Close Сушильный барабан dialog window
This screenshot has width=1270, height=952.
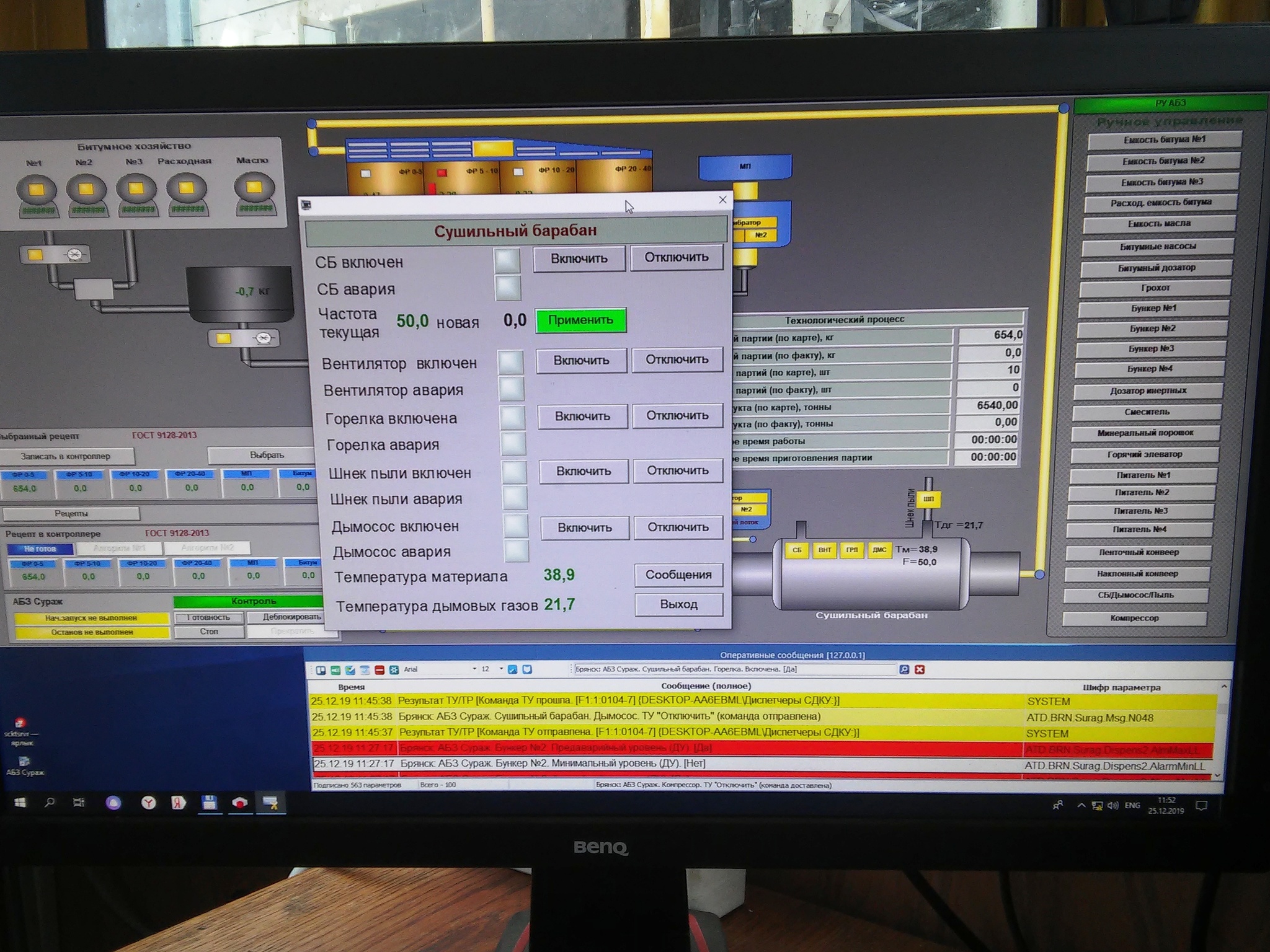click(x=722, y=200)
